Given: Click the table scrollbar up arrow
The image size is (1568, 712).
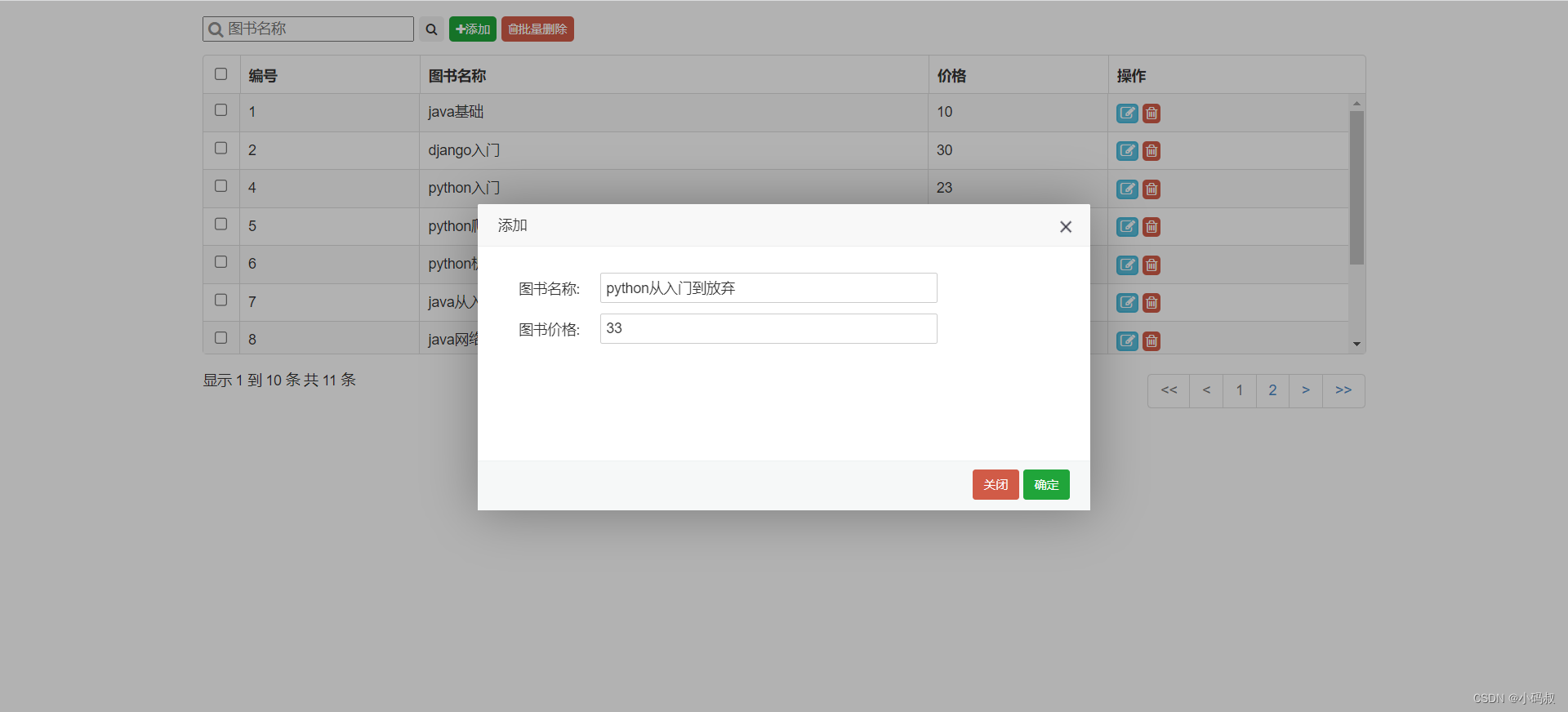Looking at the screenshot, I should pyautogui.click(x=1356, y=104).
